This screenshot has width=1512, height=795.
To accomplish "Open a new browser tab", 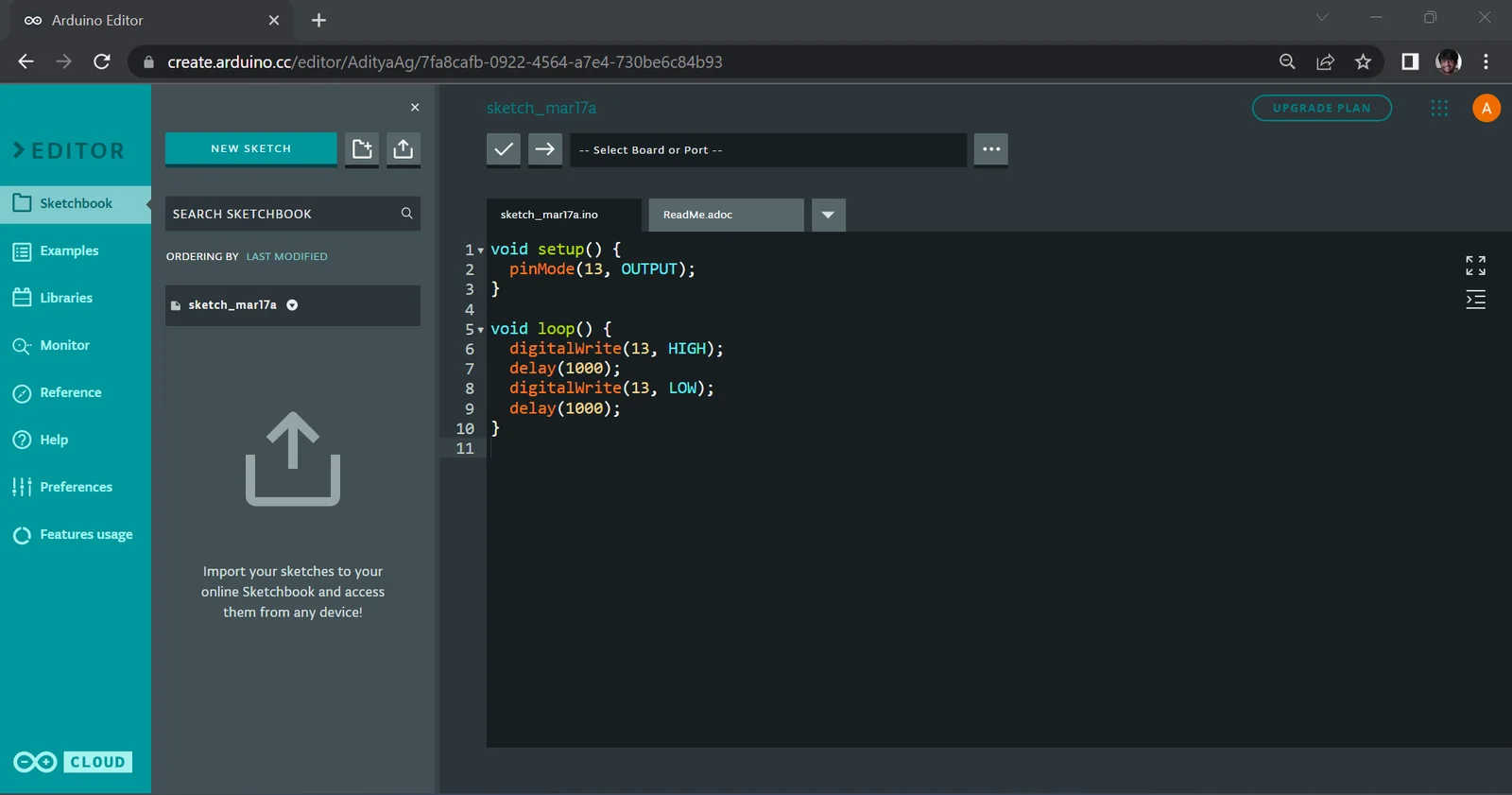I will click(x=318, y=20).
